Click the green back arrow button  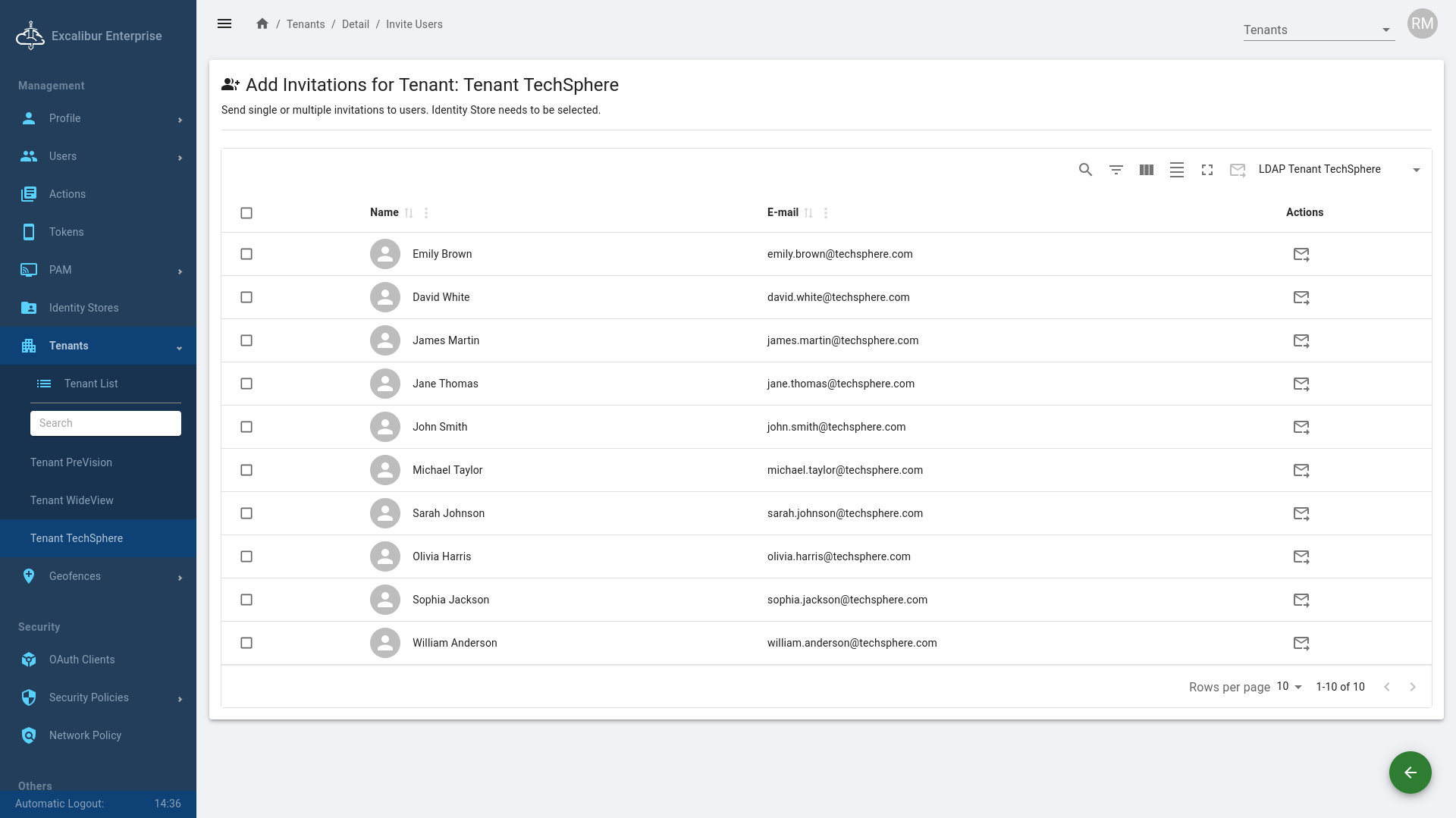[x=1410, y=773]
